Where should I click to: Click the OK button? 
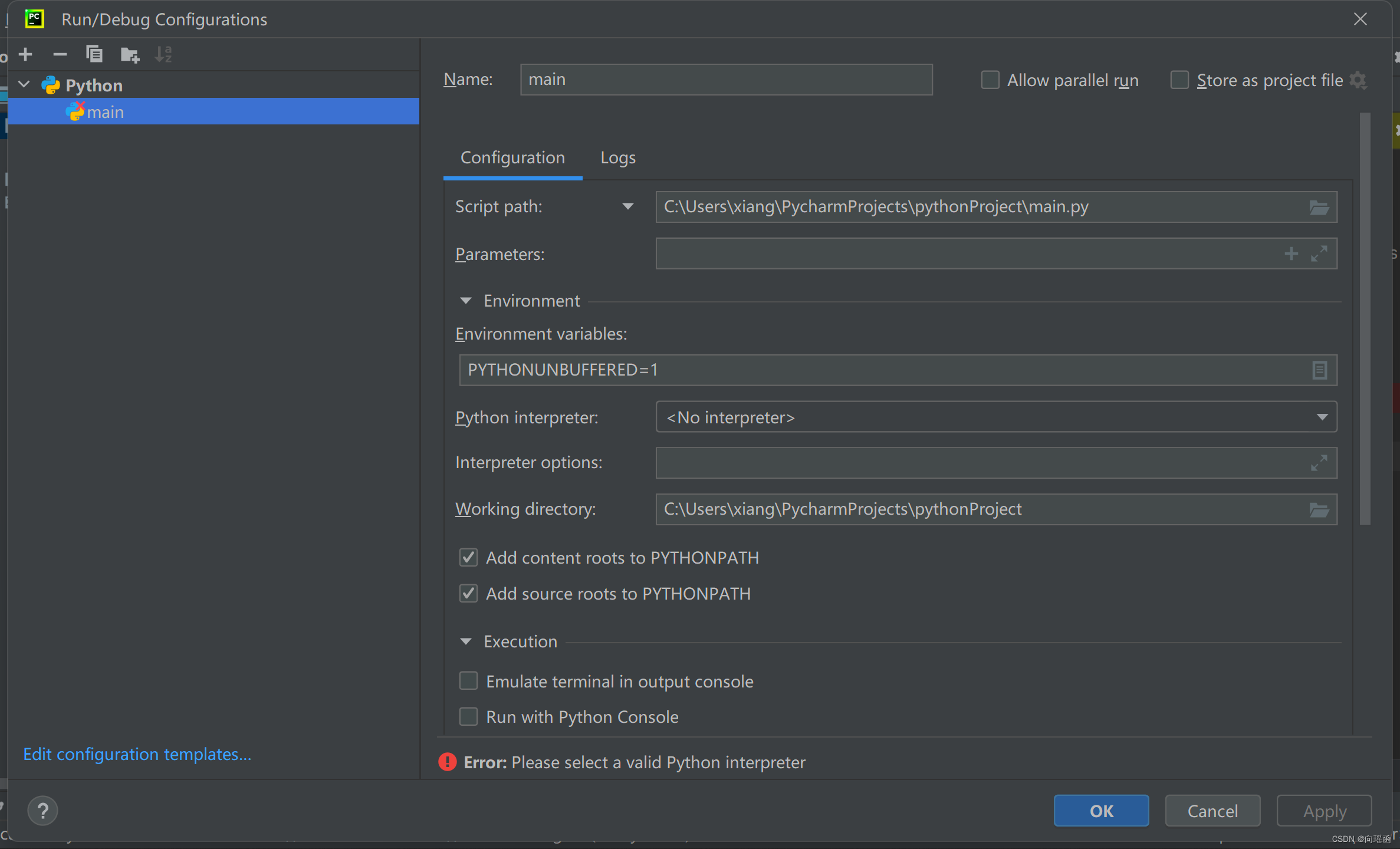point(1101,811)
